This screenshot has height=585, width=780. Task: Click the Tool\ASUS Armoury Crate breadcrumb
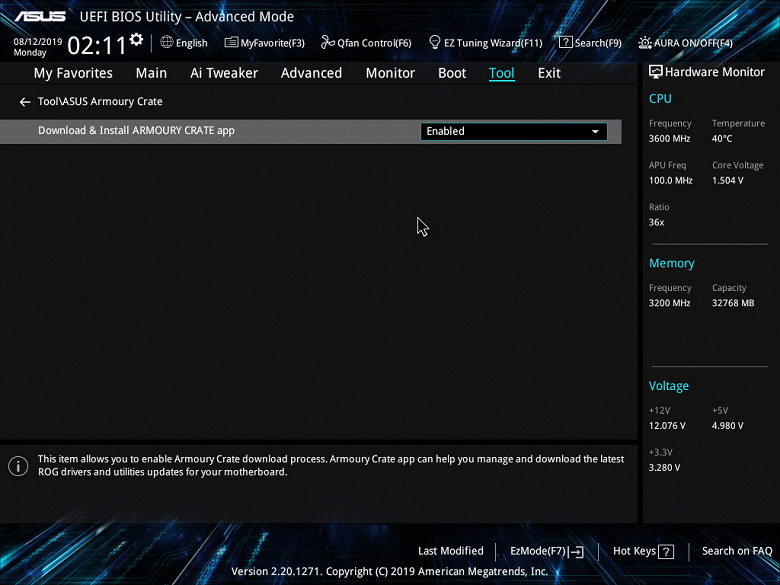click(x=100, y=101)
